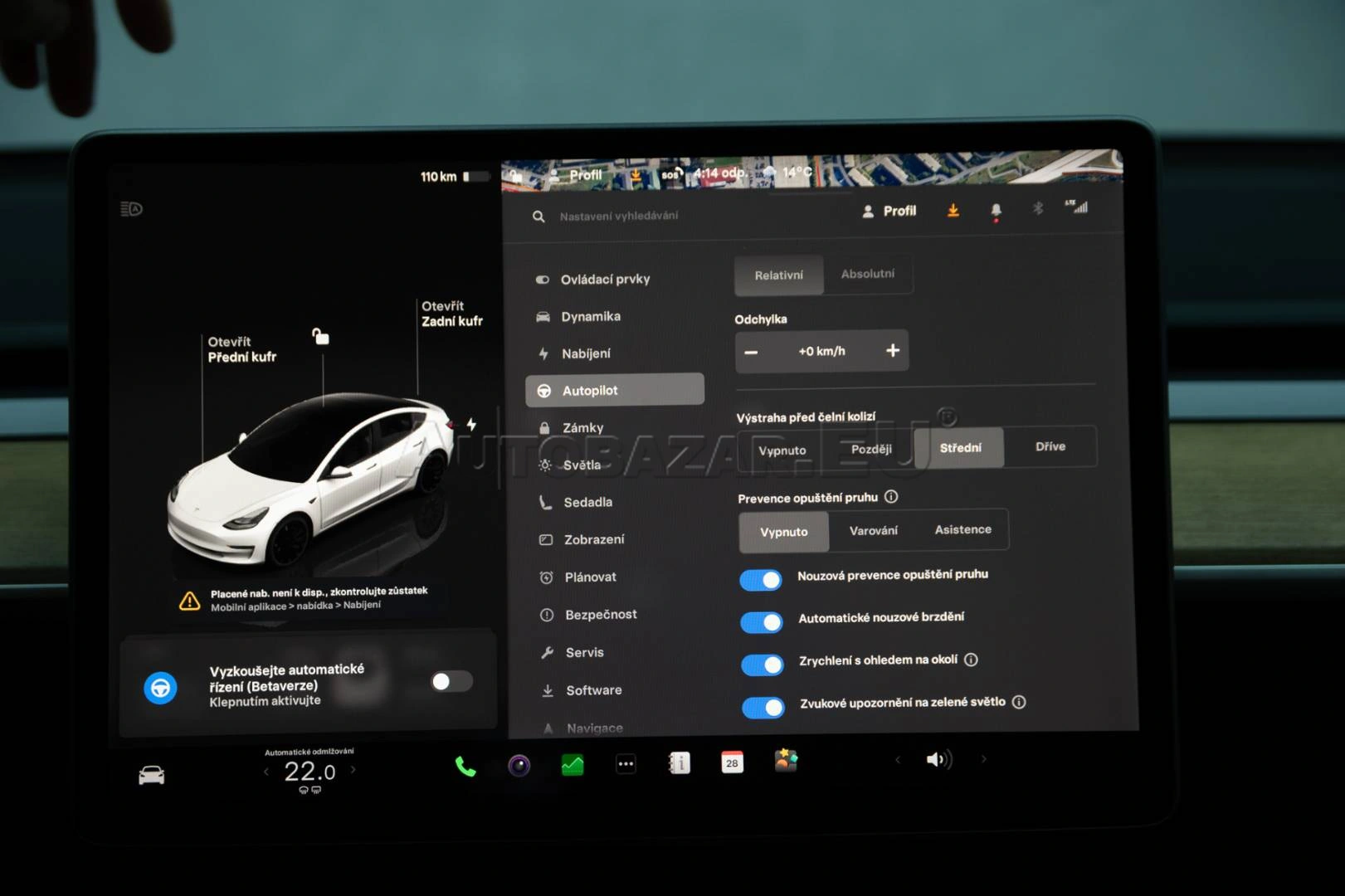Enable the automatické řízení (Betaverze) switch
The height and width of the screenshot is (896, 1345).
[452, 681]
